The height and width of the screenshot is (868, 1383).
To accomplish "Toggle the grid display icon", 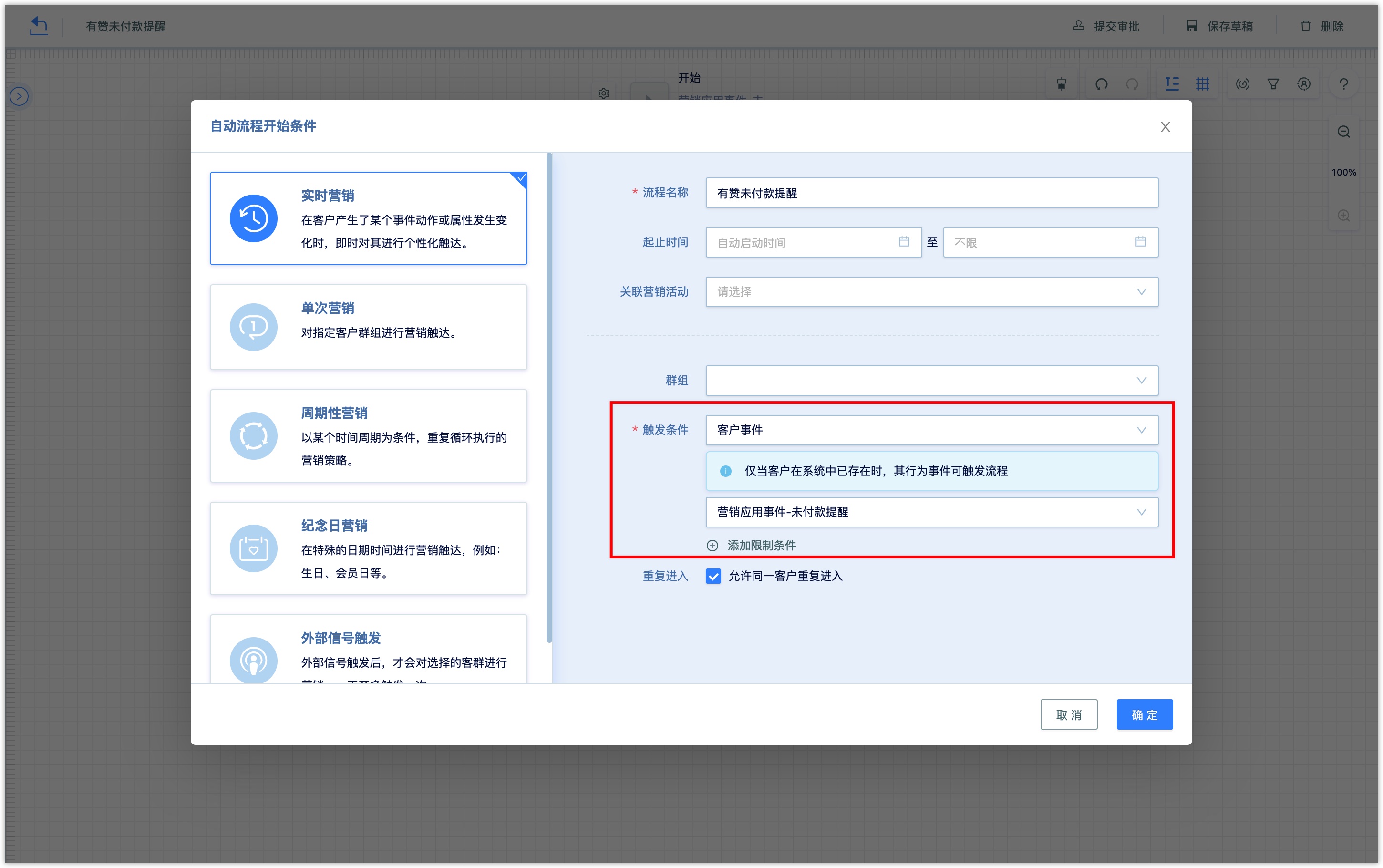I will [1202, 84].
